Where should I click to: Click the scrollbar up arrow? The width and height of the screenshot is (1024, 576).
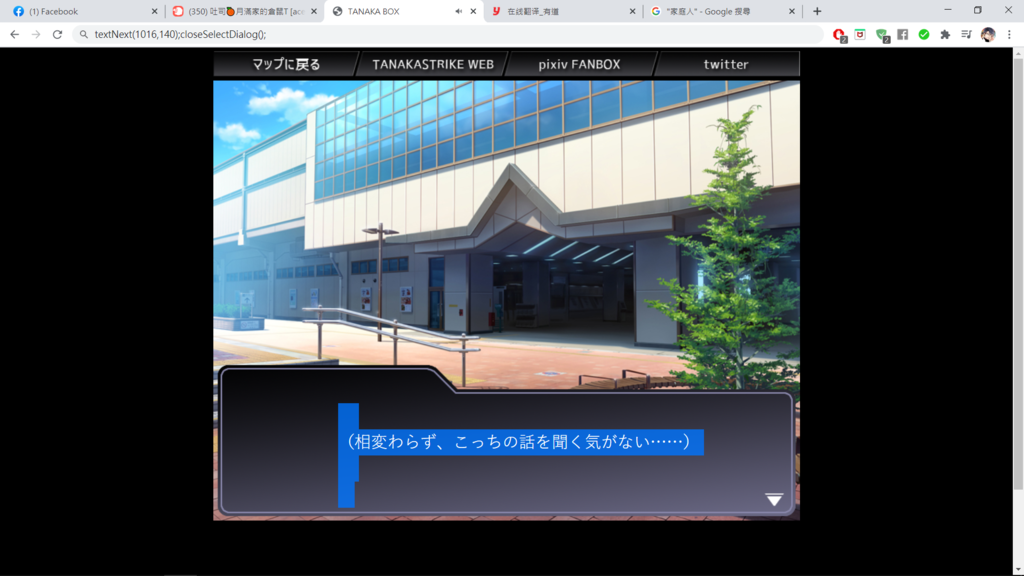tap(1018, 53)
